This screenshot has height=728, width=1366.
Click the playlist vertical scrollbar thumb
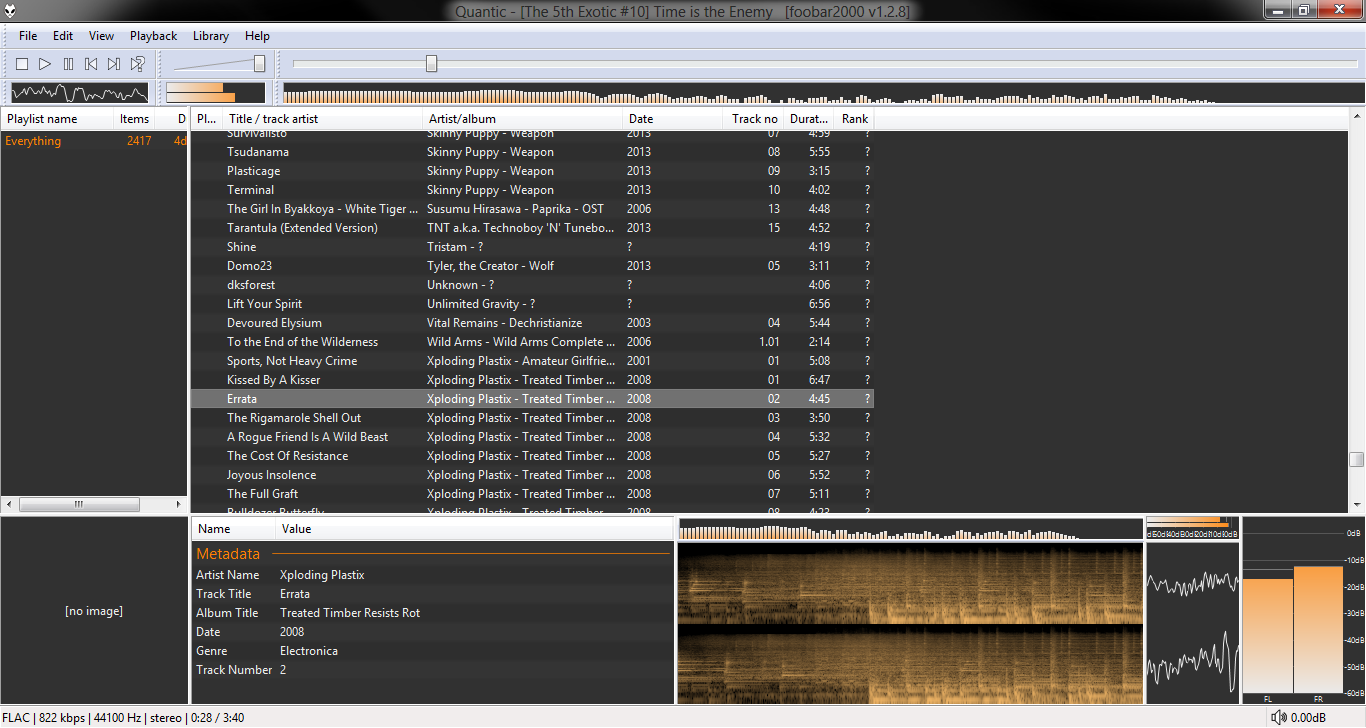pyautogui.click(x=1356, y=460)
